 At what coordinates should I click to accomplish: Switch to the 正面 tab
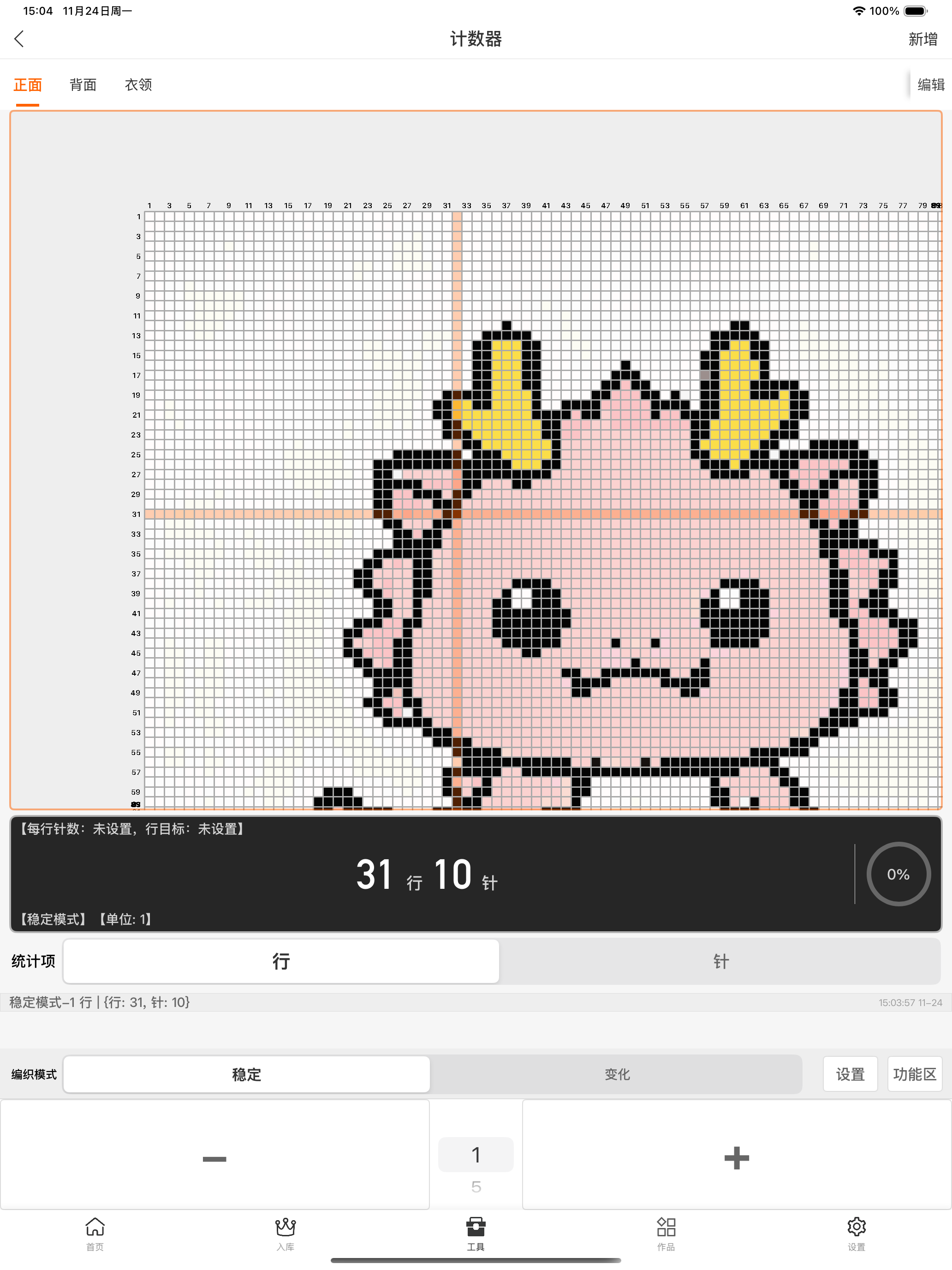[28, 85]
